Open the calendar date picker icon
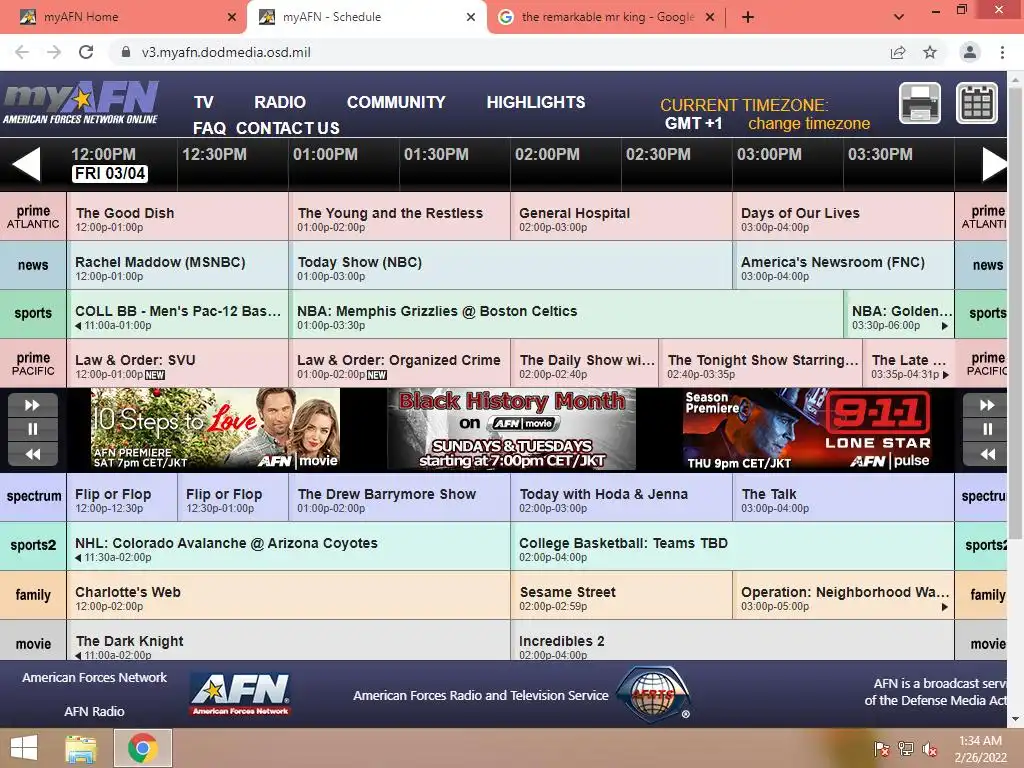 point(977,103)
